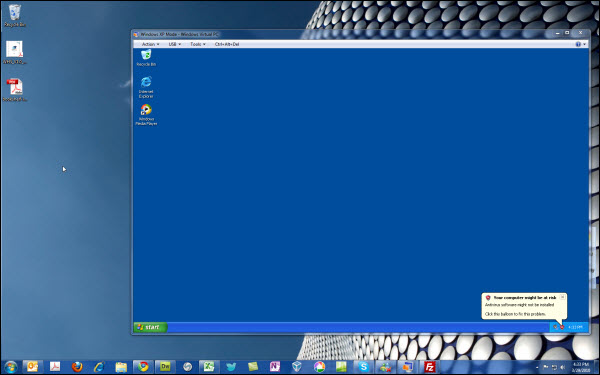Click the XP network tray icon beside the shield
The image size is (600, 375).
pyautogui.click(x=556, y=327)
